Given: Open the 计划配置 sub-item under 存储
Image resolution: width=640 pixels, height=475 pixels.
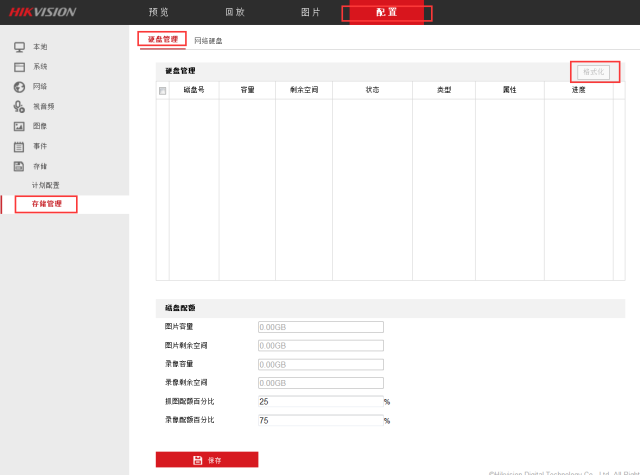Looking at the screenshot, I should click(x=45, y=185).
